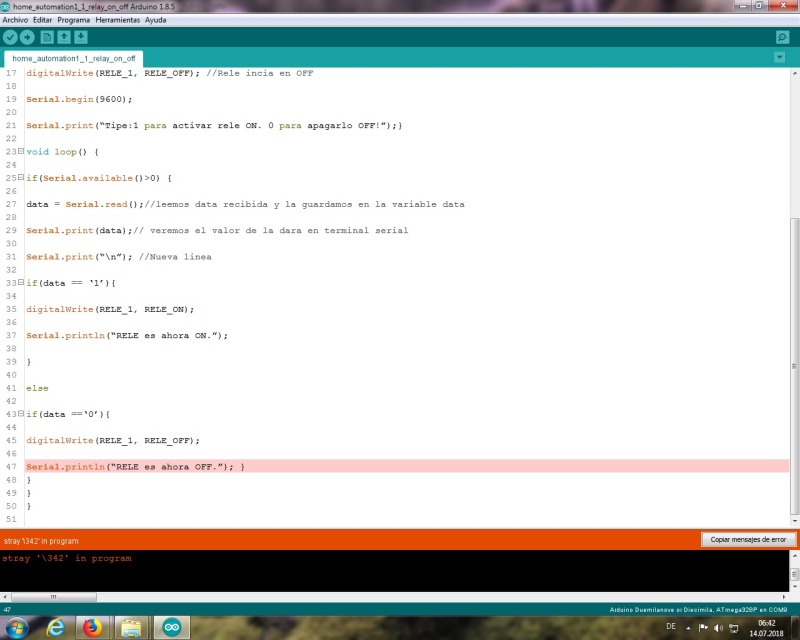Image resolution: width=800 pixels, height=640 pixels.
Task: Click the stray '\342' error message in console
Action: point(66,558)
